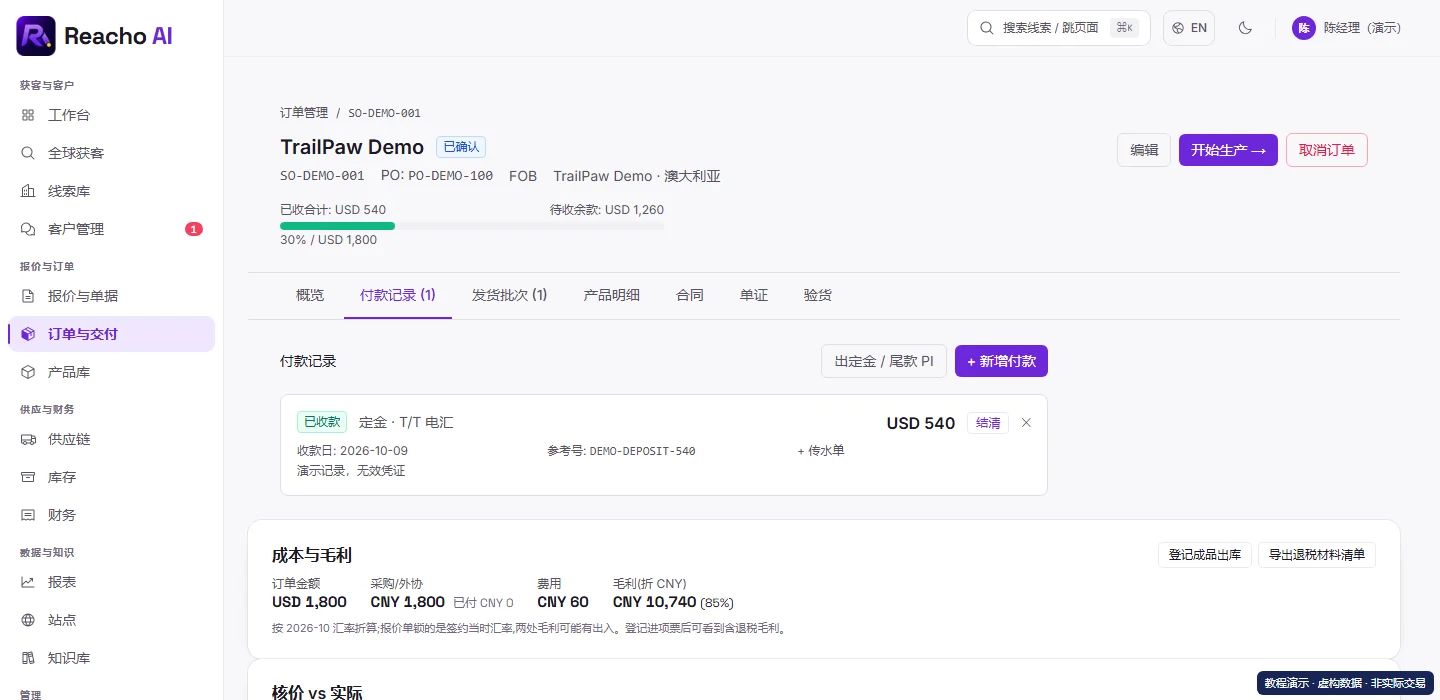Click the 陈 user avatar
This screenshot has height=700, width=1440.
tap(1304, 28)
